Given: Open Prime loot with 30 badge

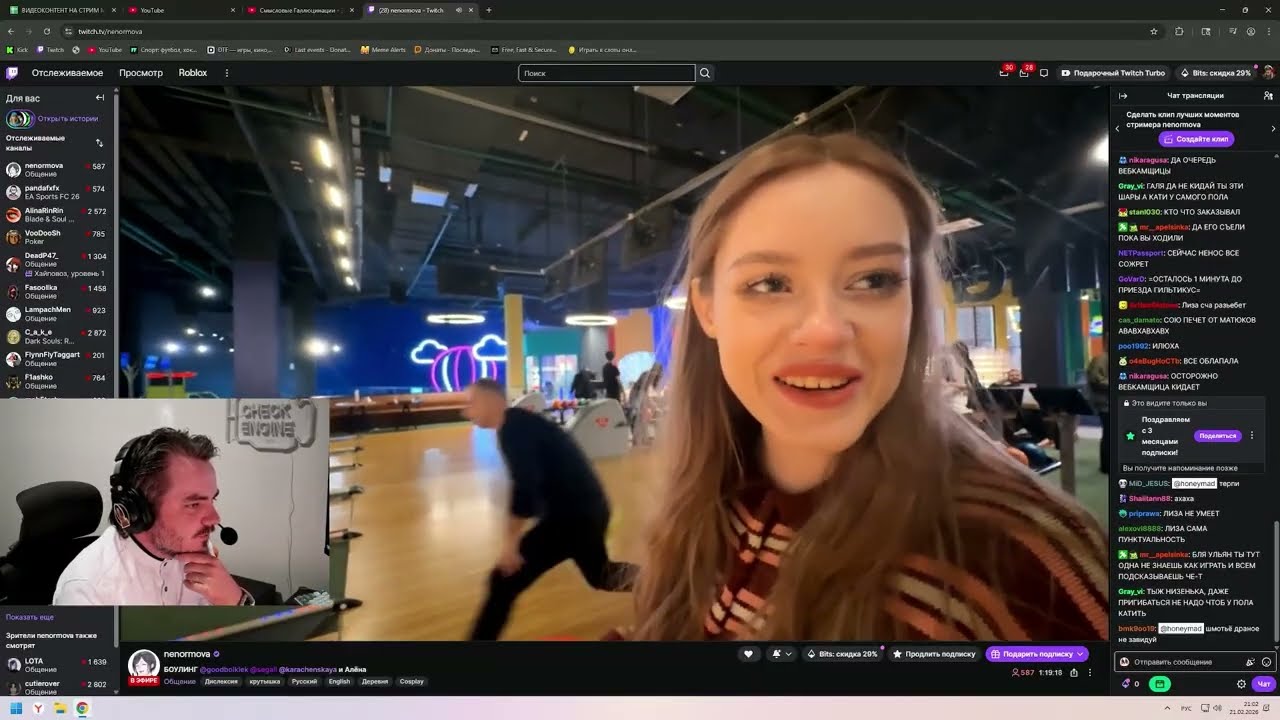Looking at the screenshot, I should (x=1003, y=73).
